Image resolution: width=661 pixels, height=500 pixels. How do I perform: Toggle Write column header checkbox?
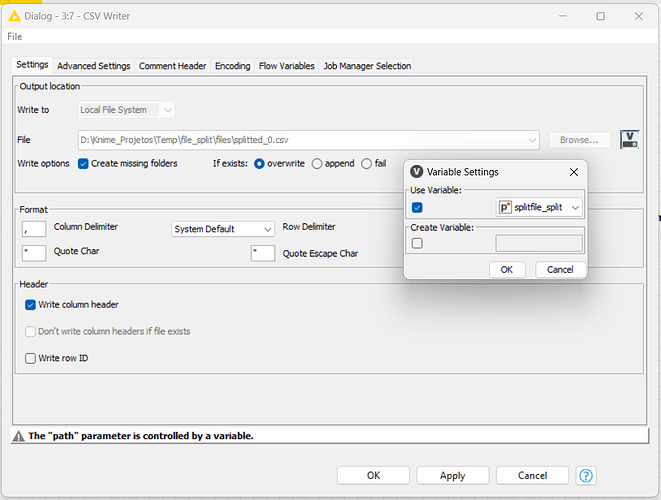click(x=30, y=305)
